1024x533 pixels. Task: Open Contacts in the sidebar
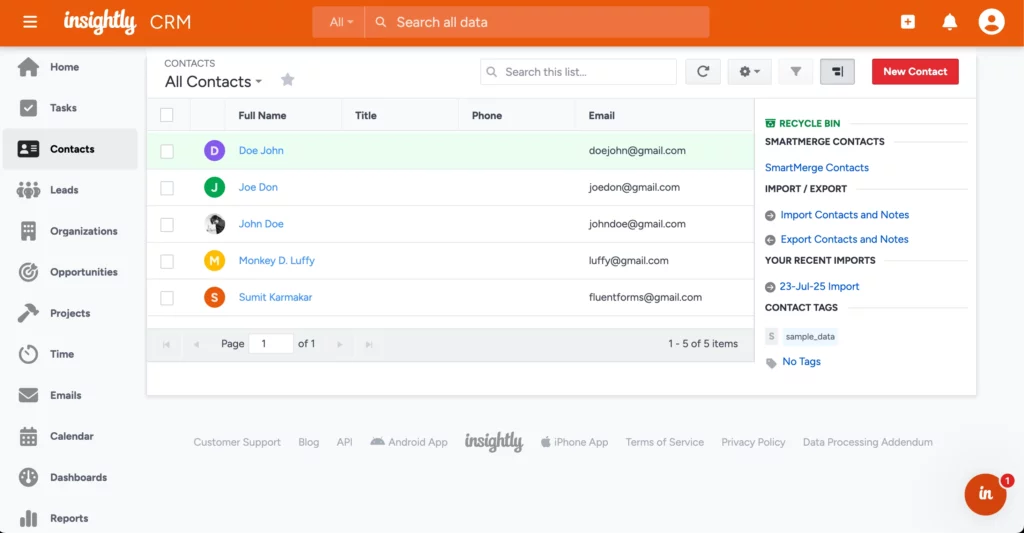pos(71,149)
